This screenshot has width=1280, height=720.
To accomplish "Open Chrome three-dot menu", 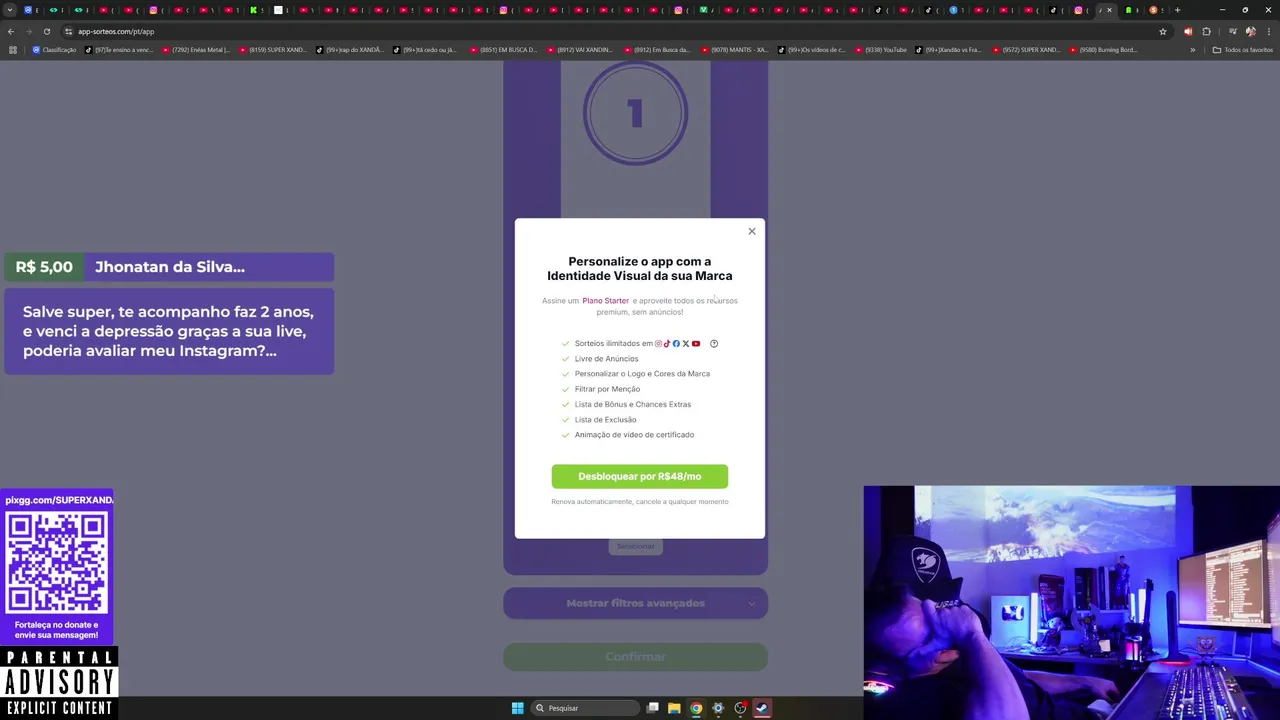I will (x=1268, y=31).
